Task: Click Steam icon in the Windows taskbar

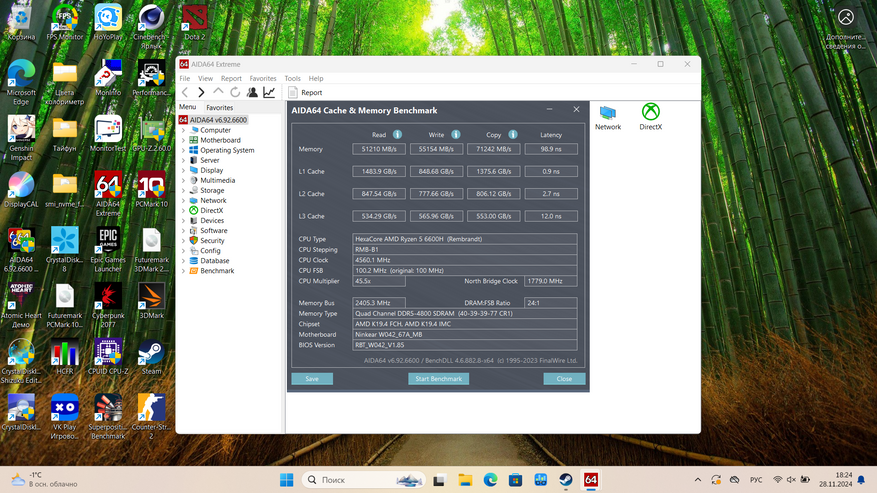Action: click(565, 481)
